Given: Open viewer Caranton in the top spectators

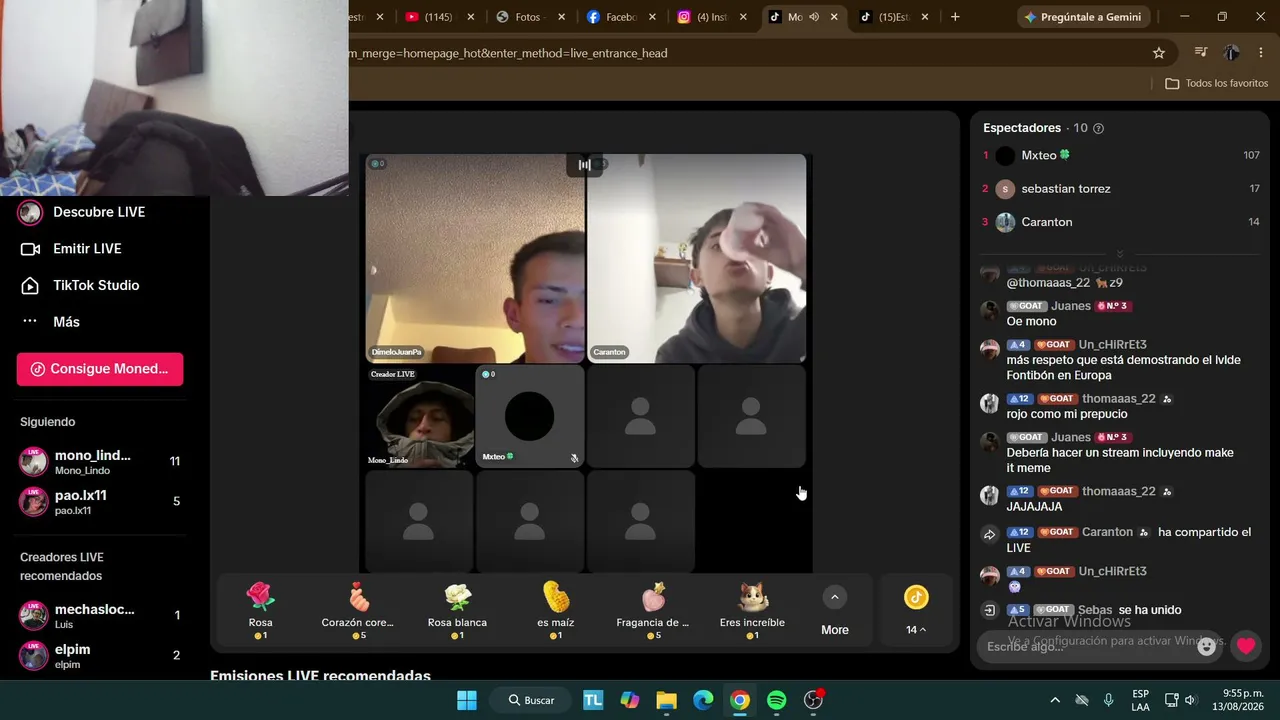Looking at the screenshot, I should tap(1120, 222).
